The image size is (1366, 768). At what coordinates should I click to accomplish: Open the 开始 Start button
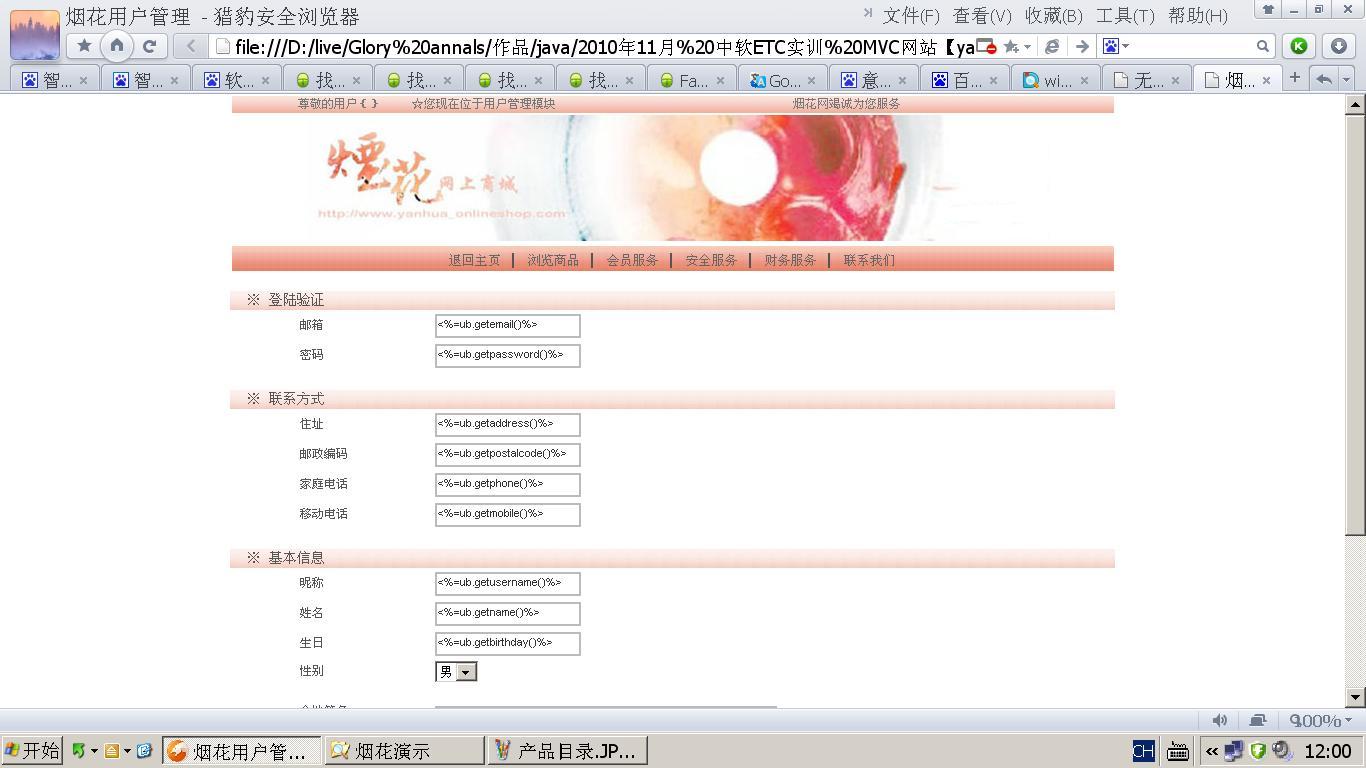(32, 750)
